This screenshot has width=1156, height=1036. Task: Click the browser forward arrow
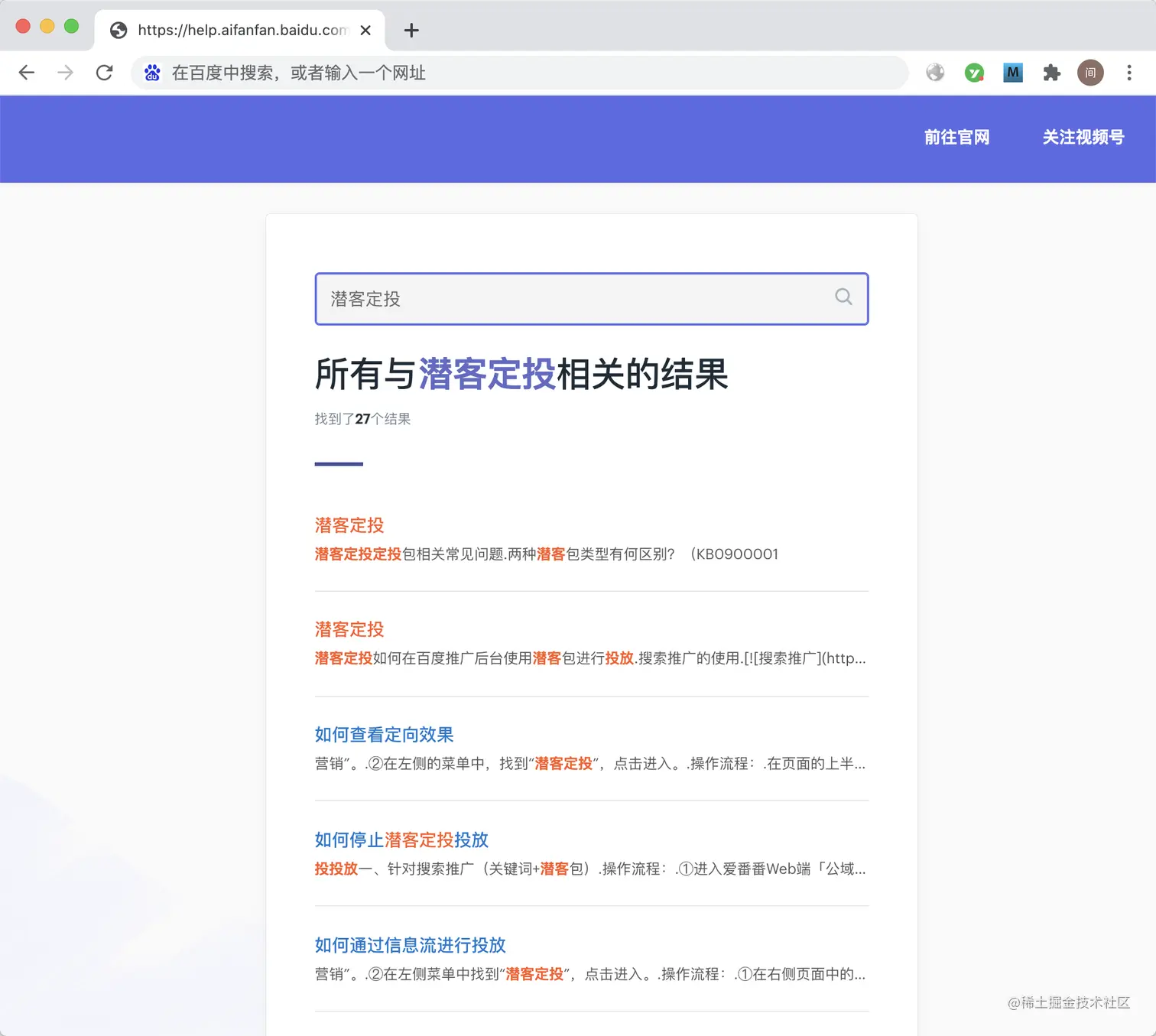point(66,73)
